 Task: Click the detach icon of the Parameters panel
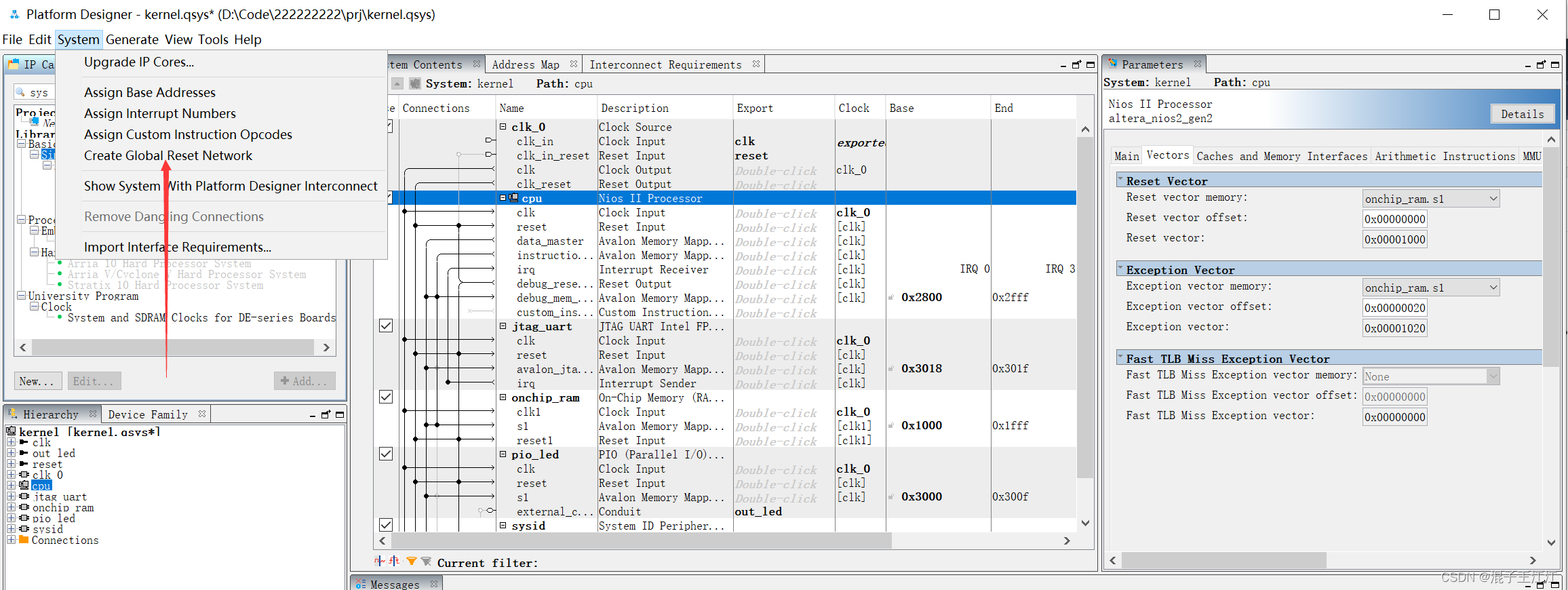(1541, 64)
